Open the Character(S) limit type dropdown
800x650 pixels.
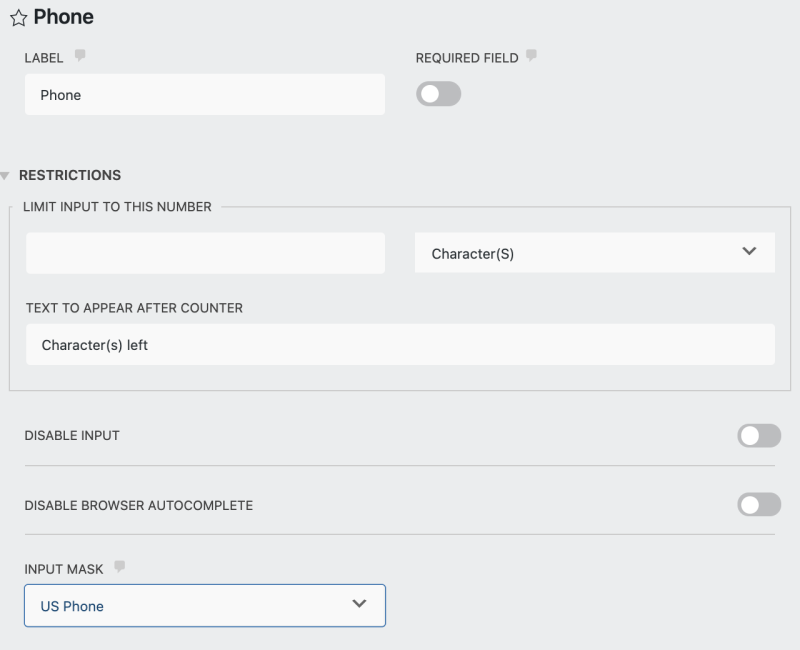coord(594,253)
